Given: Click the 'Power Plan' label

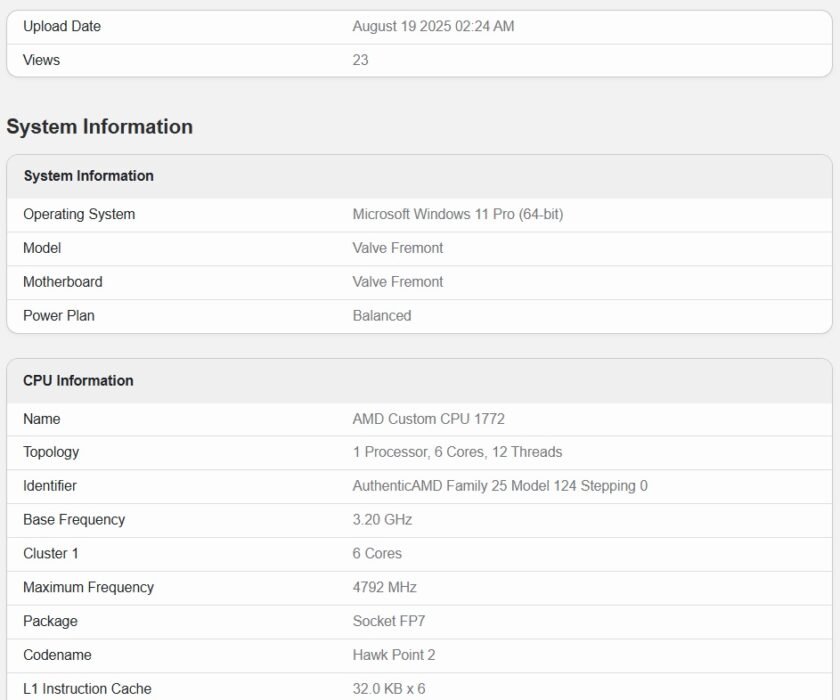Looking at the screenshot, I should pos(58,315).
